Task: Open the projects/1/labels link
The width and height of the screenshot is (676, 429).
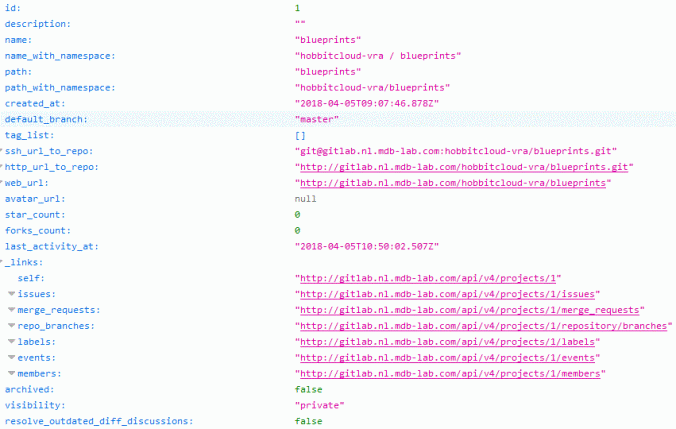Action: pos(450,342)
